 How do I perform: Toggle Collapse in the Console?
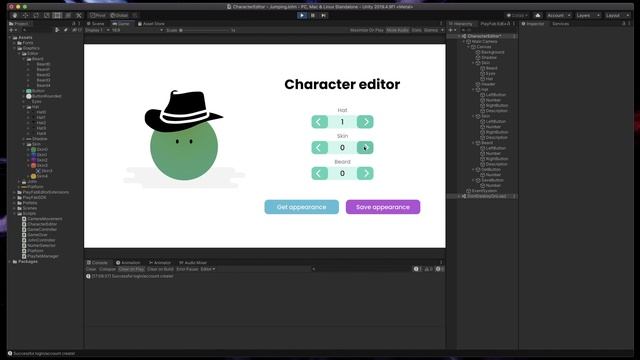(108, 269)
